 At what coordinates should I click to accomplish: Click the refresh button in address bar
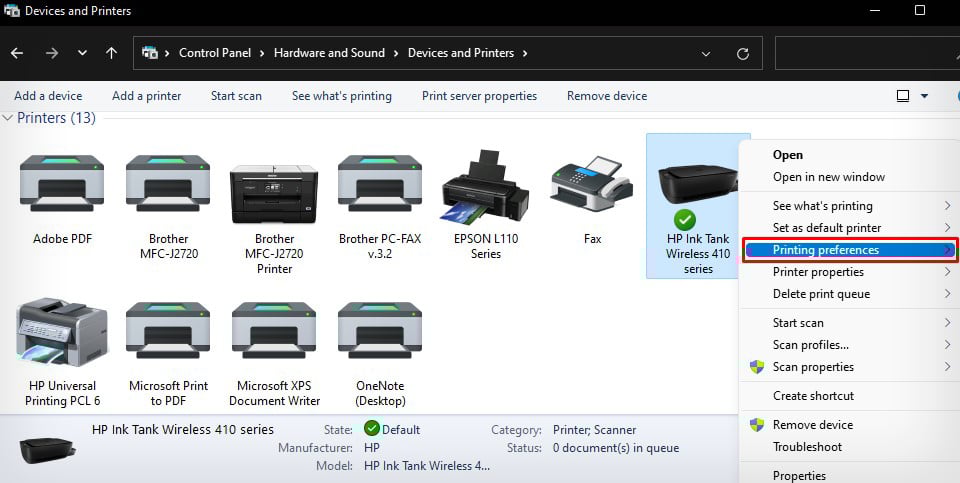tap(742, 53)
